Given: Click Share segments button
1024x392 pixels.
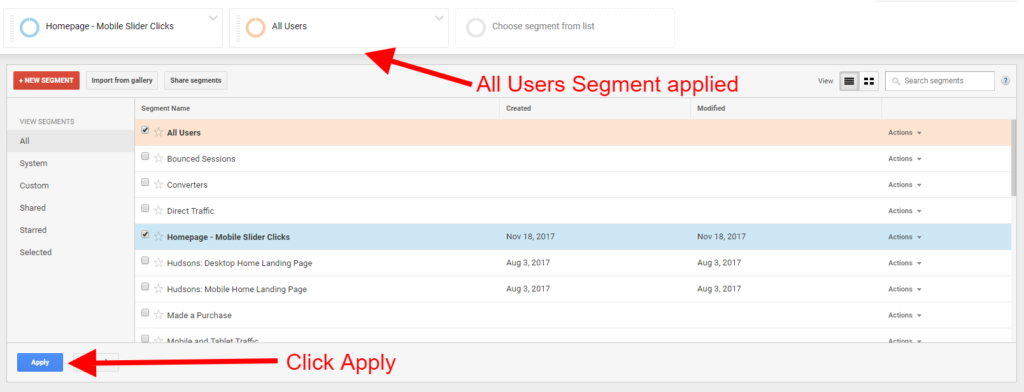Looking at the screenshot, I should pos(196,80).
